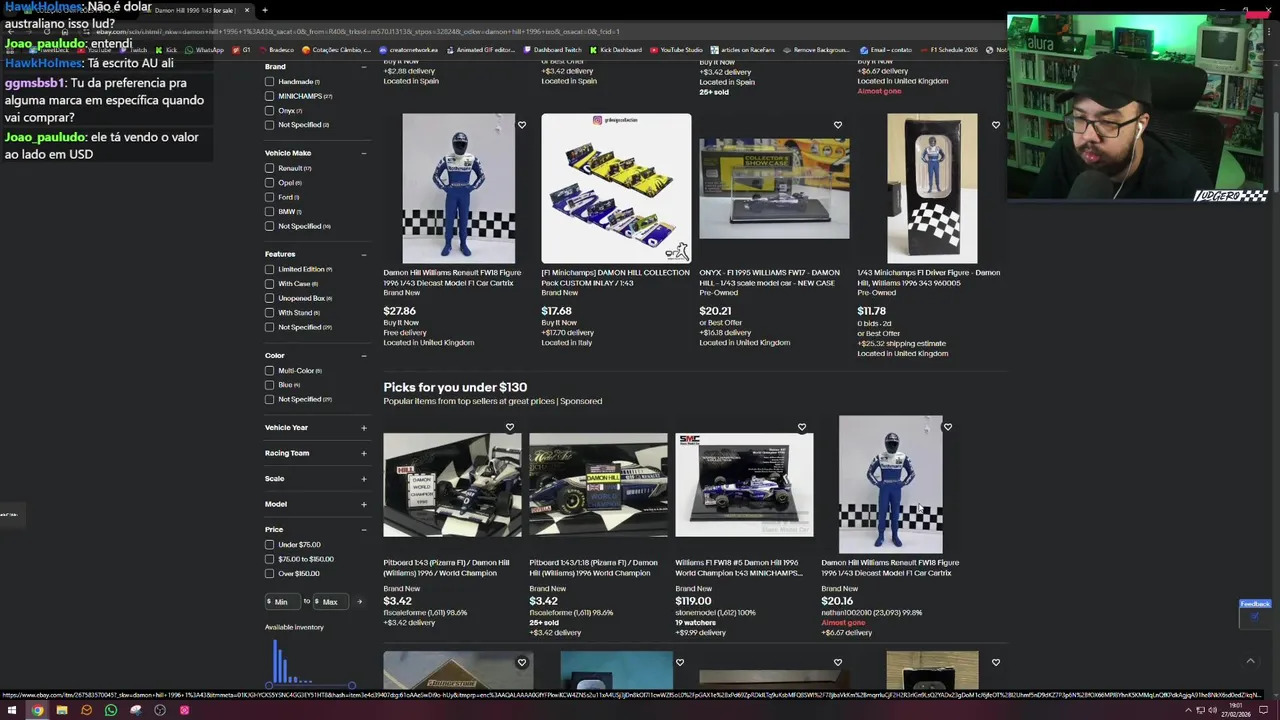
Task: Open Kick Dashboard bookmark
Action: (x=616, y=50)
